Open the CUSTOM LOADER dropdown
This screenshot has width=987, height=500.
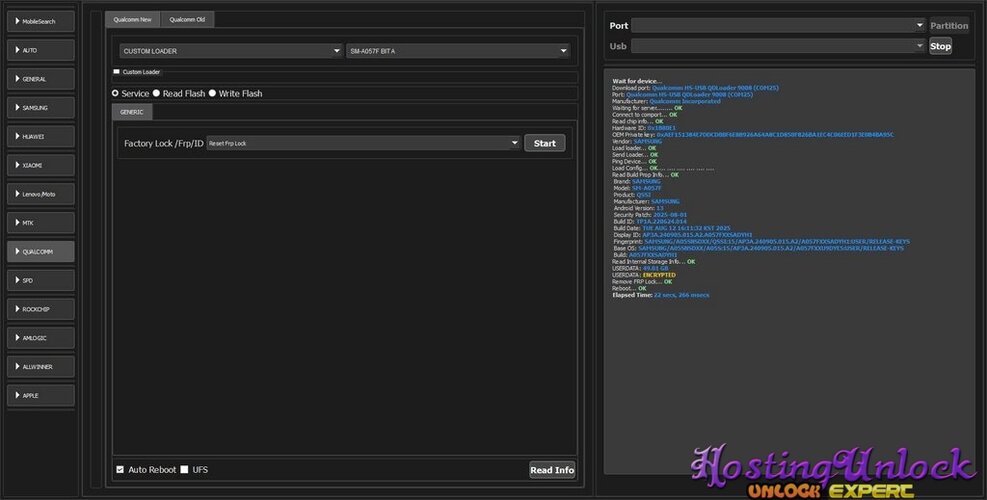[231, 51]
